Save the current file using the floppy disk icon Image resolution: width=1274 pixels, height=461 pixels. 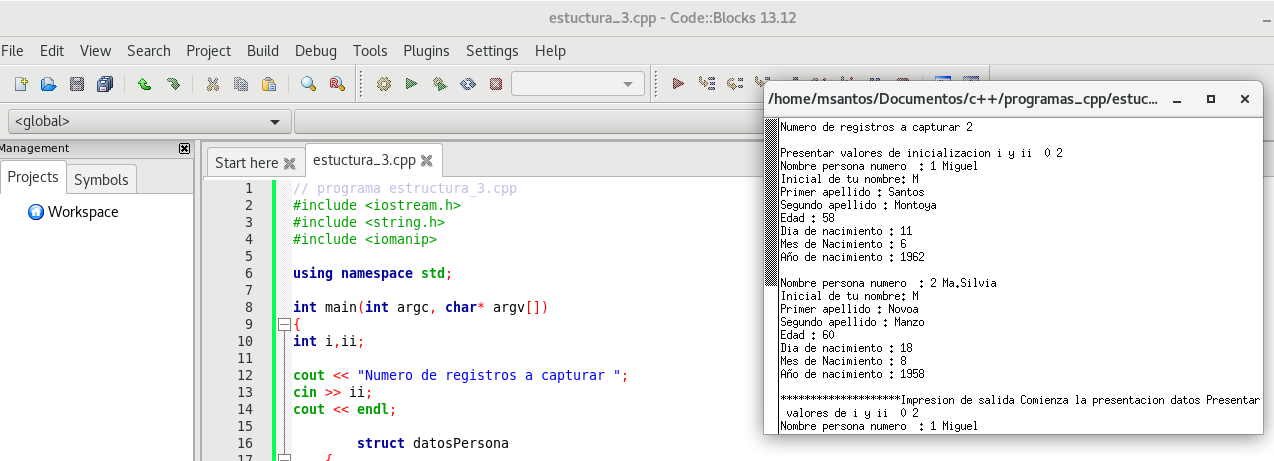tap(76, 85)
